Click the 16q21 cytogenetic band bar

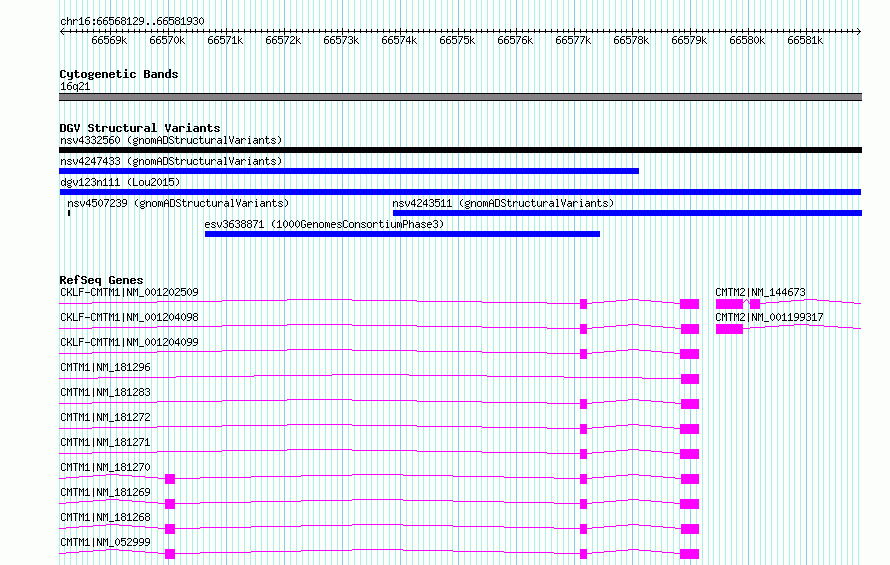[x=460, y=97]
